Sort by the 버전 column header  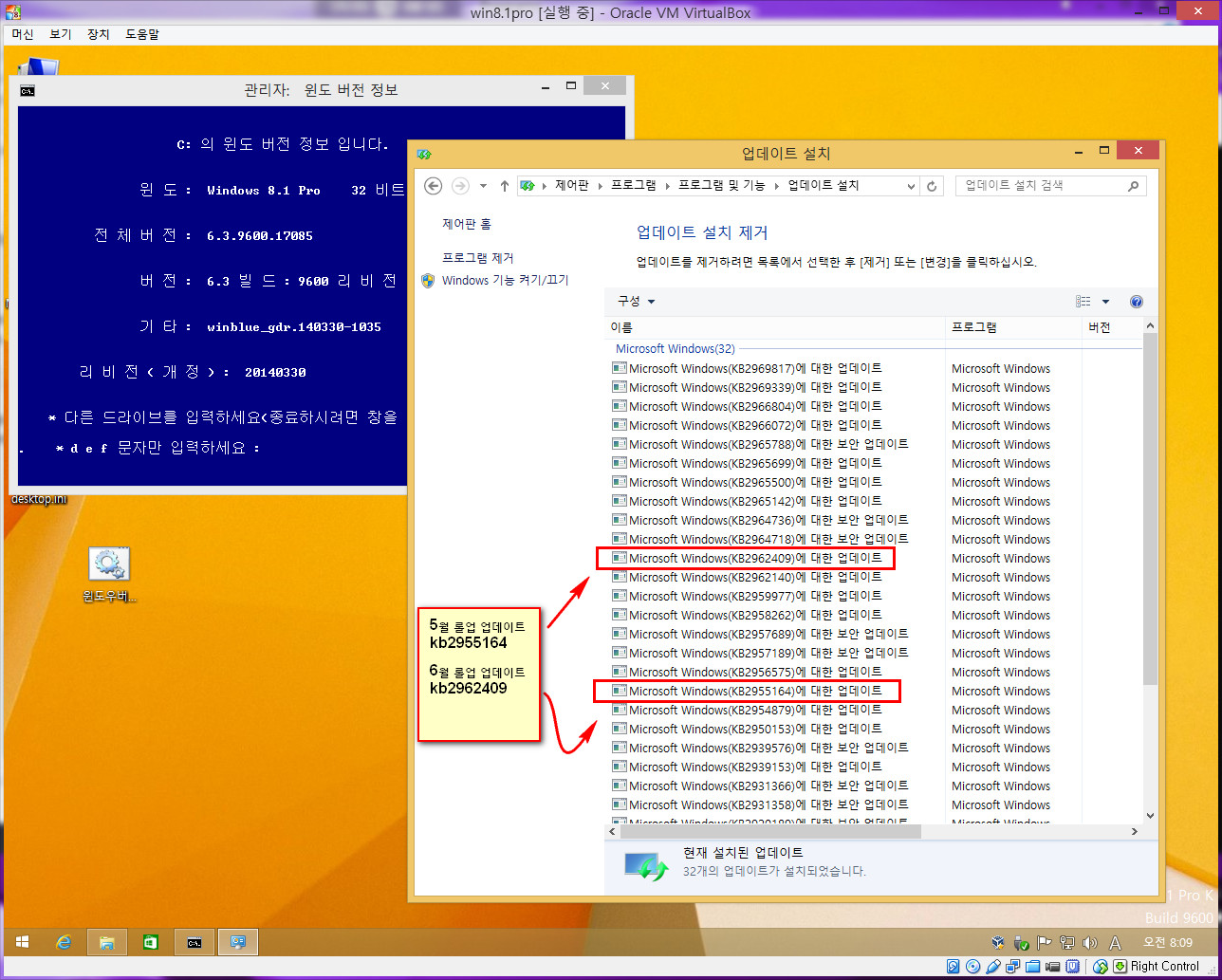[x=1113, y=327]
